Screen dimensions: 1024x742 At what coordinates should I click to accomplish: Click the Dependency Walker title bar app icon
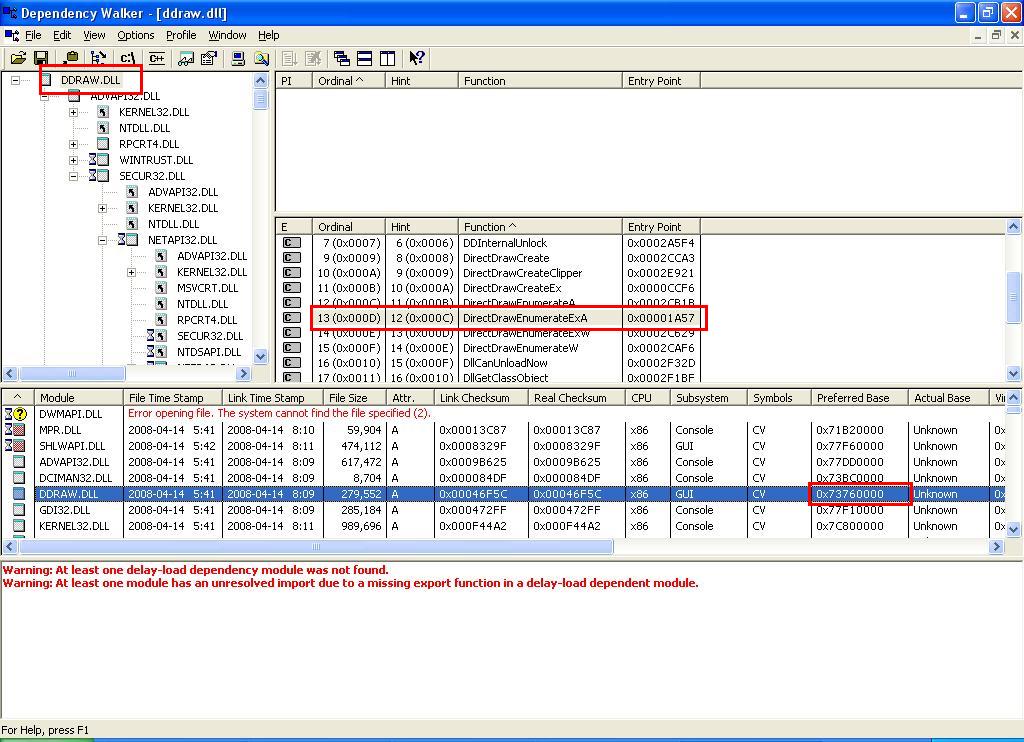[x=10, y=13]
